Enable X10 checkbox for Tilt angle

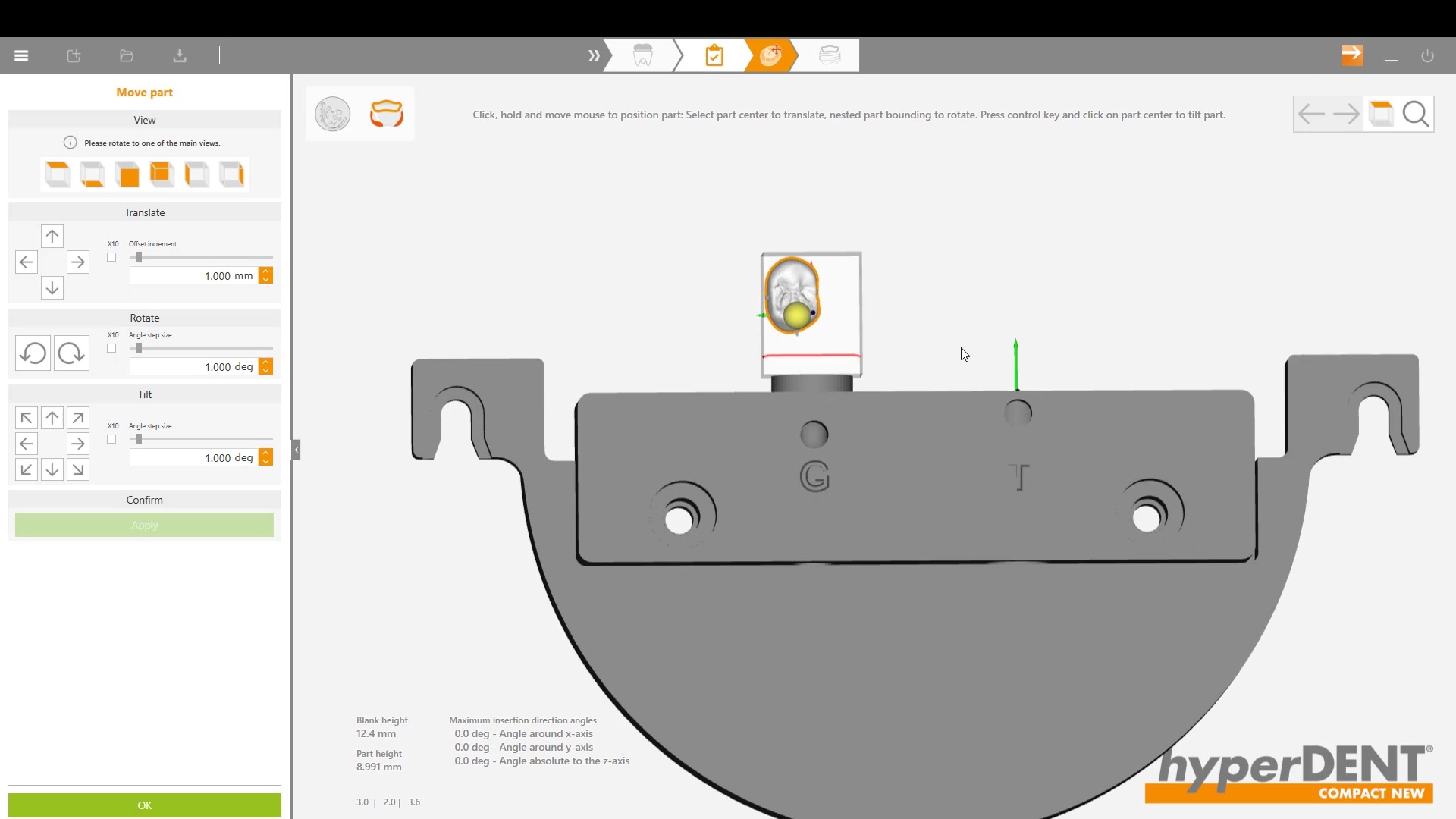tap(111, 439)
